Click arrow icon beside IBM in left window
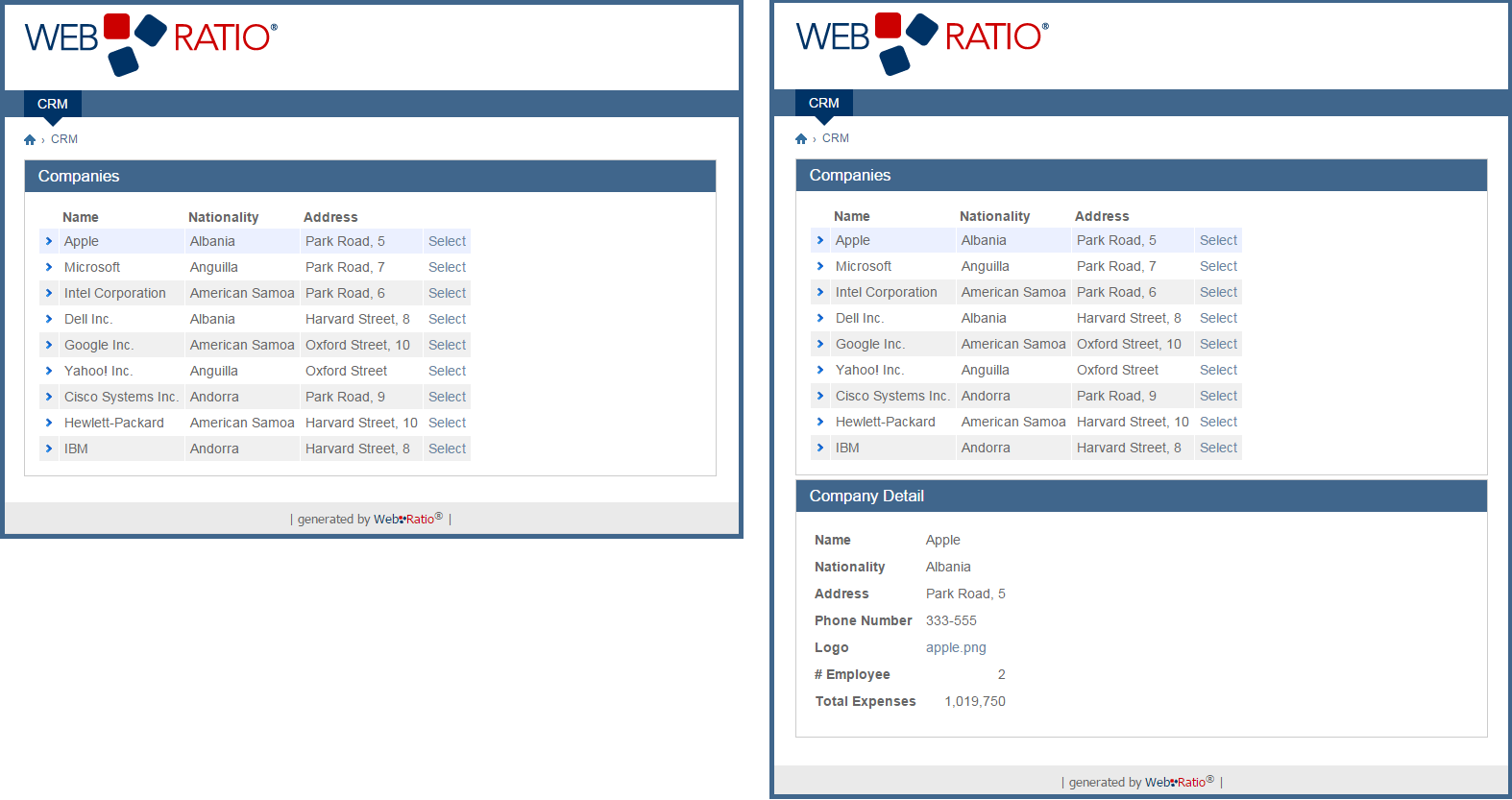 pyautogui.click(x=49, y=448)
